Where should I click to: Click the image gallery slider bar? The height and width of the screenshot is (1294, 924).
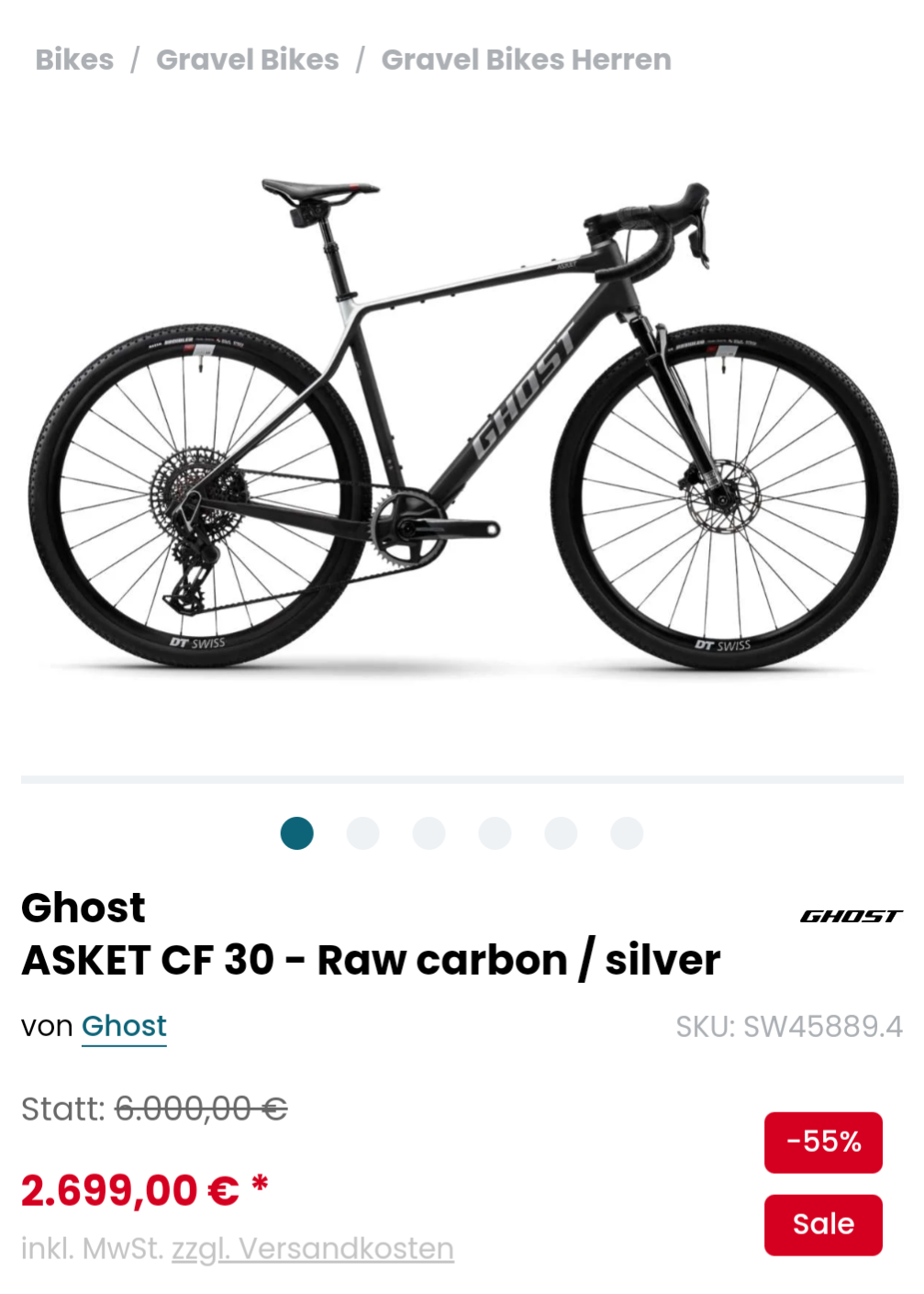tap(462, 779)
